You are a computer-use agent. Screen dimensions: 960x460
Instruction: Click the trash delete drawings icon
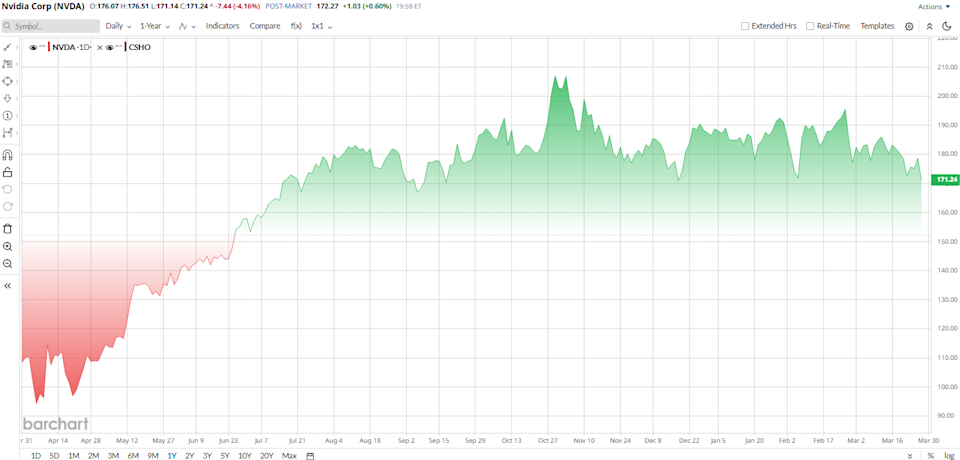click(x=8, y=228)
